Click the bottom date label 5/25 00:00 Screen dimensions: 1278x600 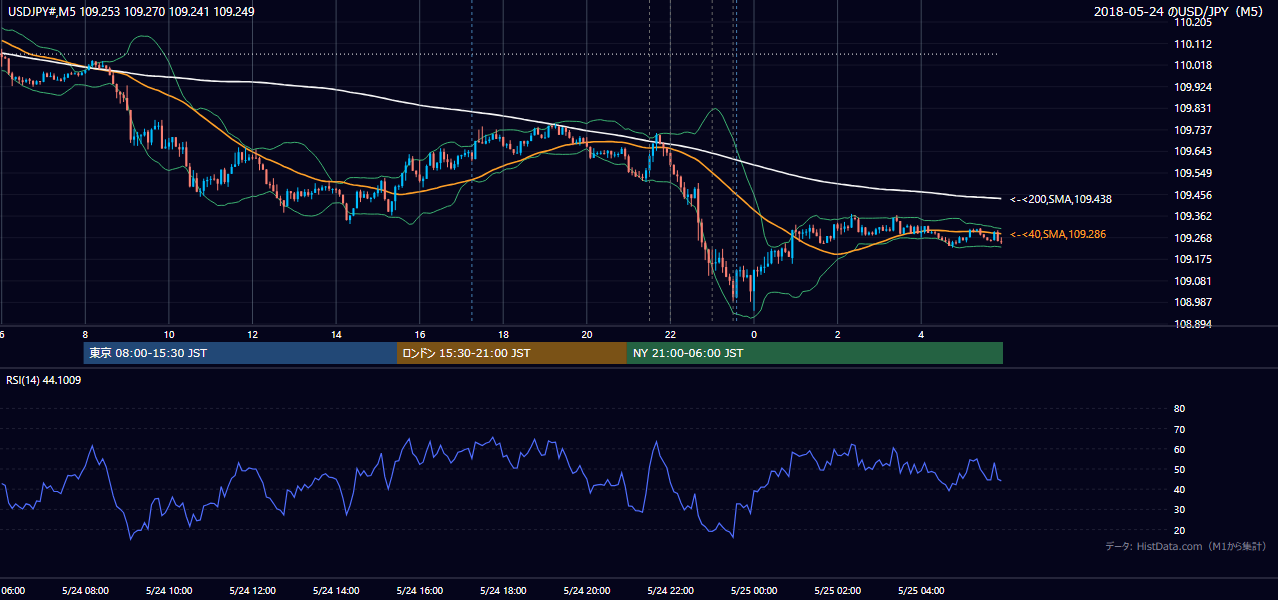(x=753, y=591)
